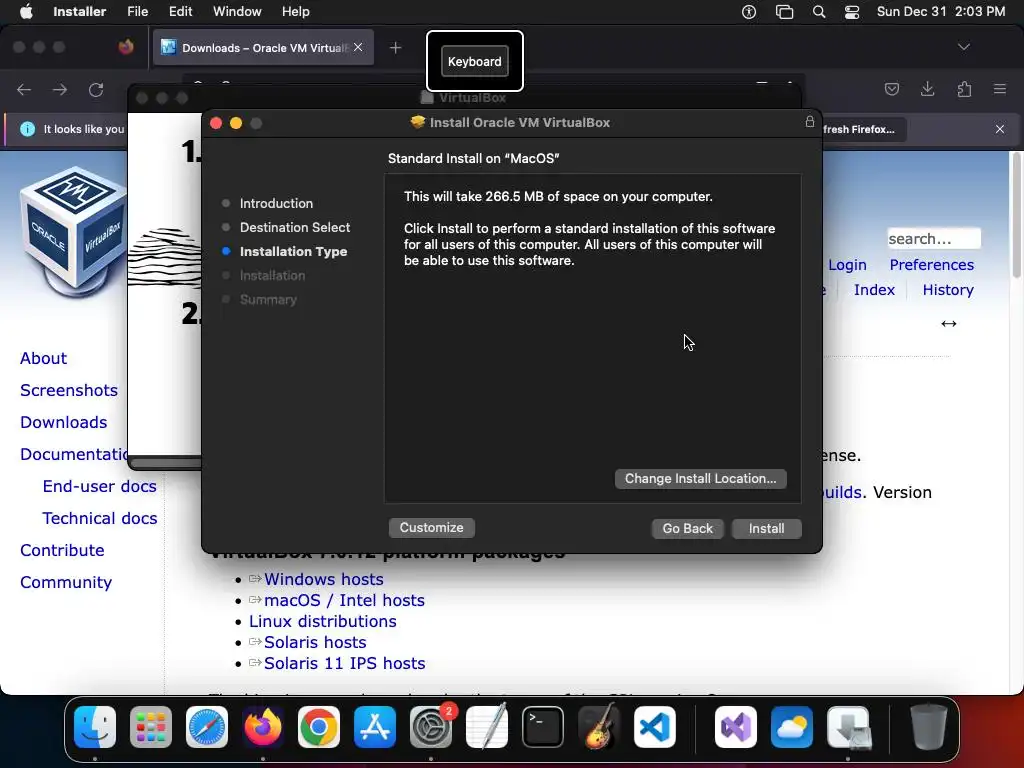
Task: Open the End-user docs link
Action: click(x=99, y=487)
